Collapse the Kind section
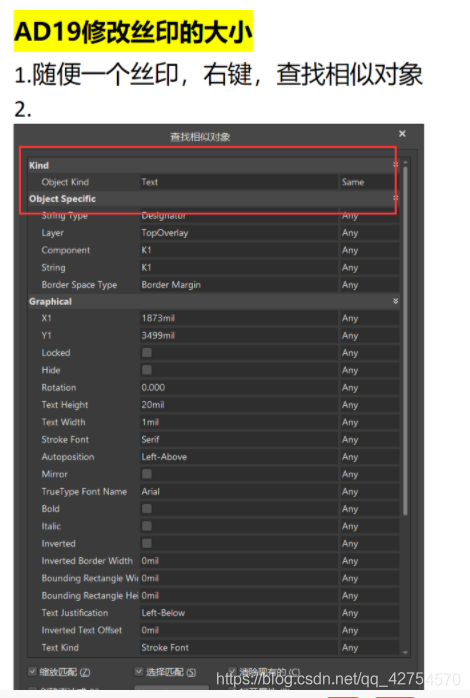Image resolution: width=470 pixels, height=698 pixels. (395, 165)
